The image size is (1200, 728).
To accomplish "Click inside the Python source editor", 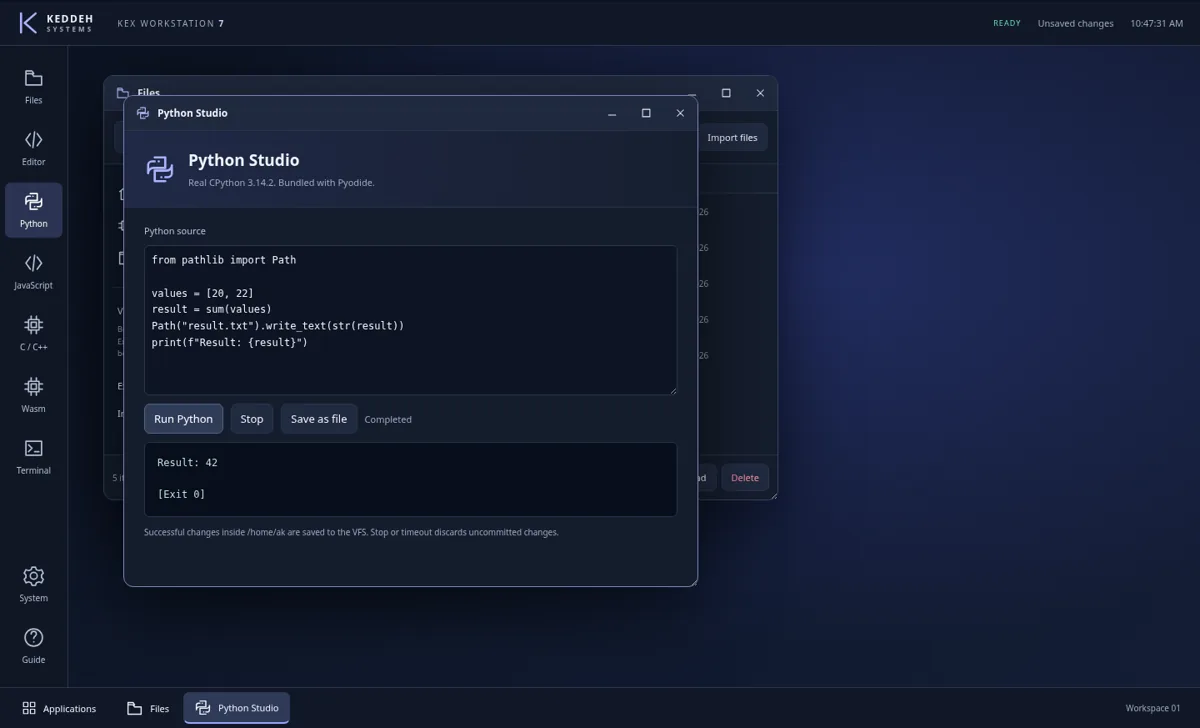I will click(x=410, y=320).
